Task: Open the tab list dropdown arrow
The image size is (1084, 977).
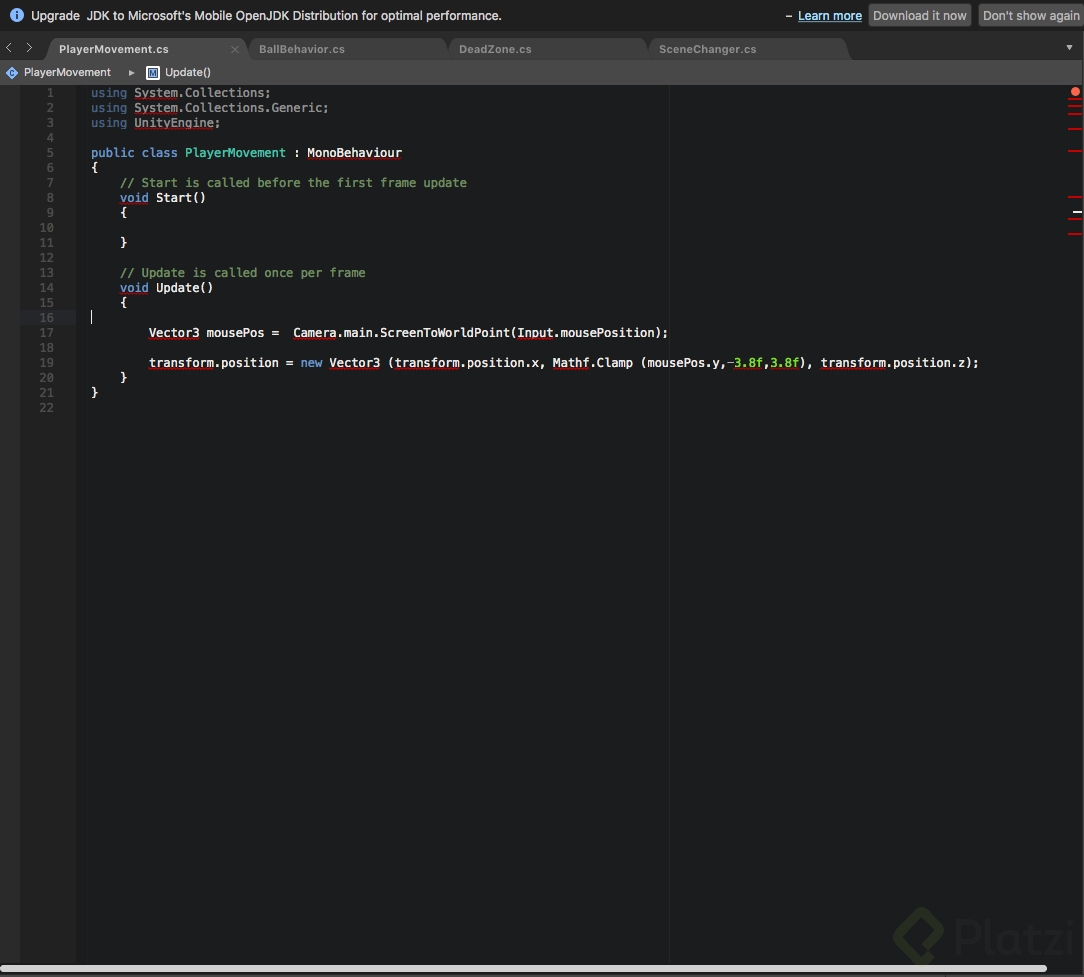Action: point(1069,48)
